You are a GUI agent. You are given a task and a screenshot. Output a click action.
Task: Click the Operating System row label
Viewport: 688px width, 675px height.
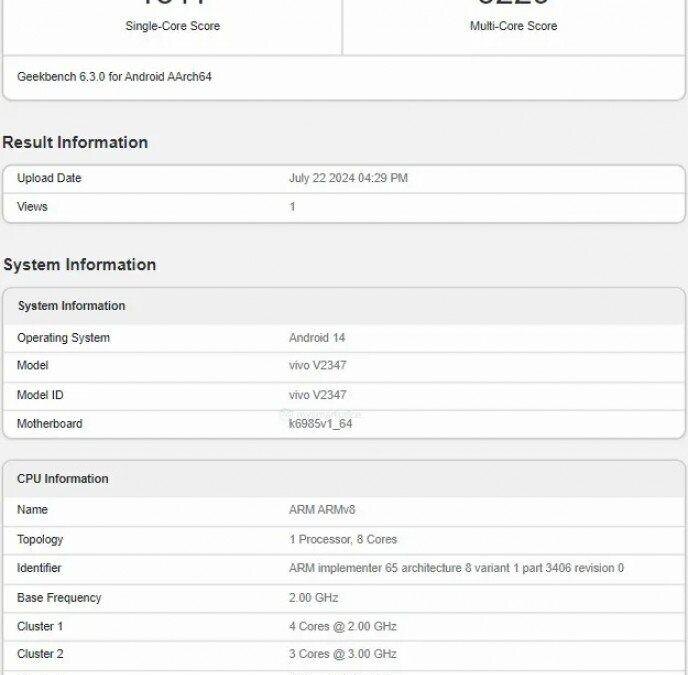pyautogui.click(x=63, y=338)
